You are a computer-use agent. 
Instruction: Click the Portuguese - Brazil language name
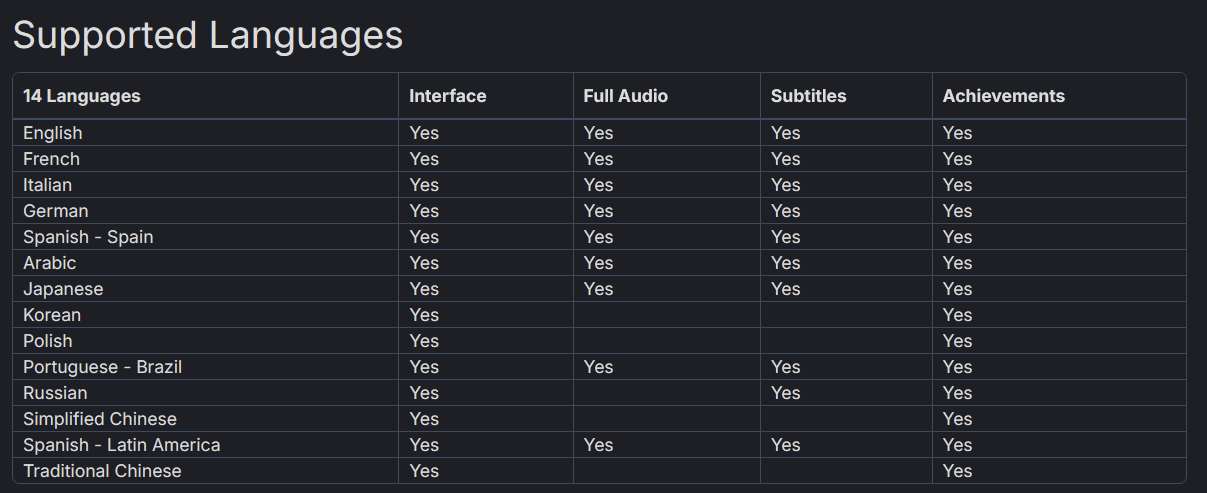(x=102, y=367)
